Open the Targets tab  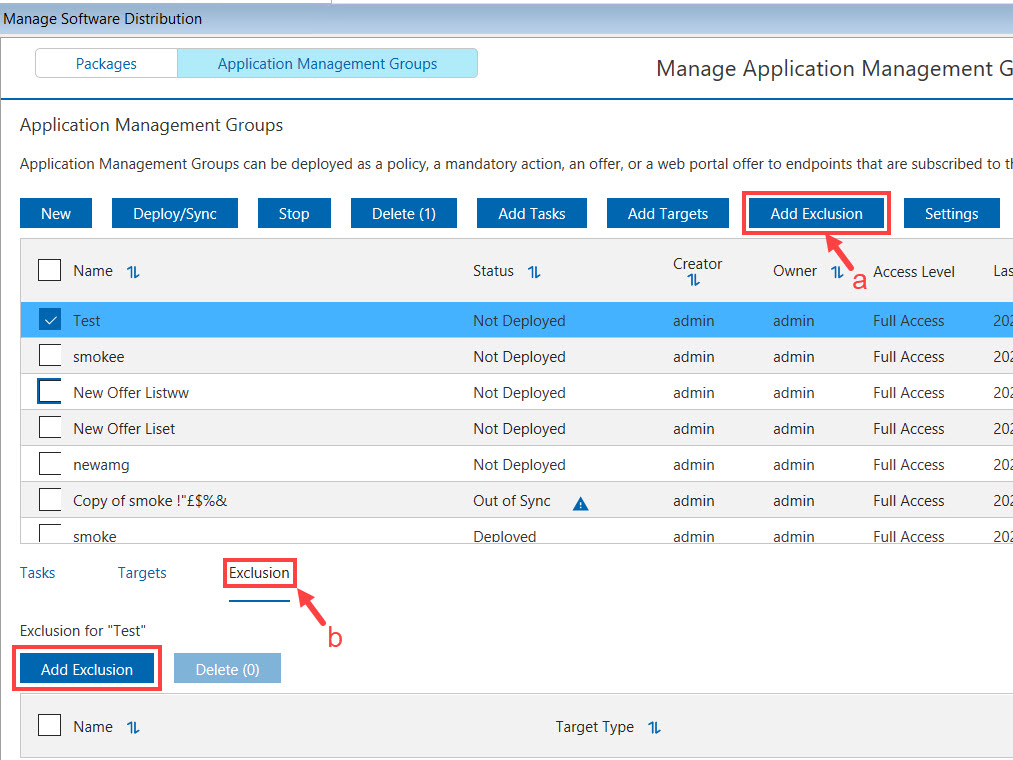[x=142, y=573]
